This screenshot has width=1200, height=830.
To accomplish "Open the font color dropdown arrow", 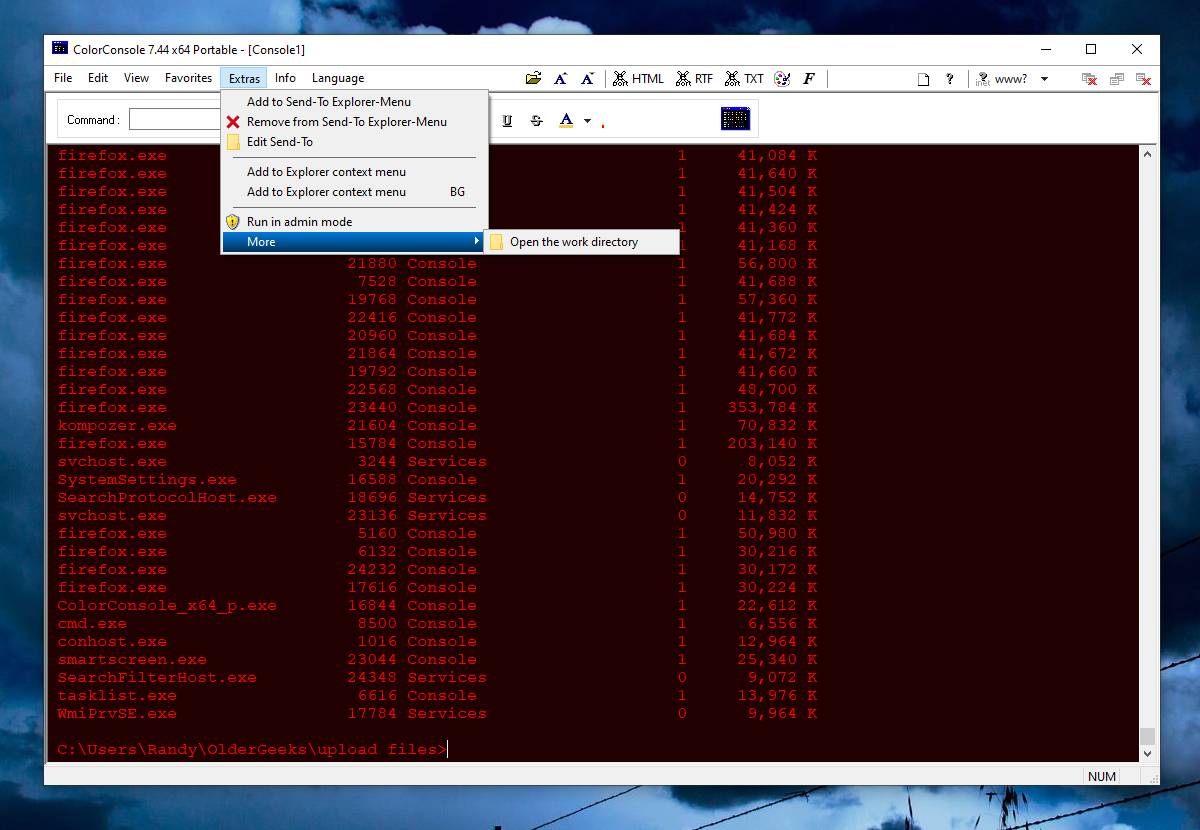I will click(x=587, y=121).
